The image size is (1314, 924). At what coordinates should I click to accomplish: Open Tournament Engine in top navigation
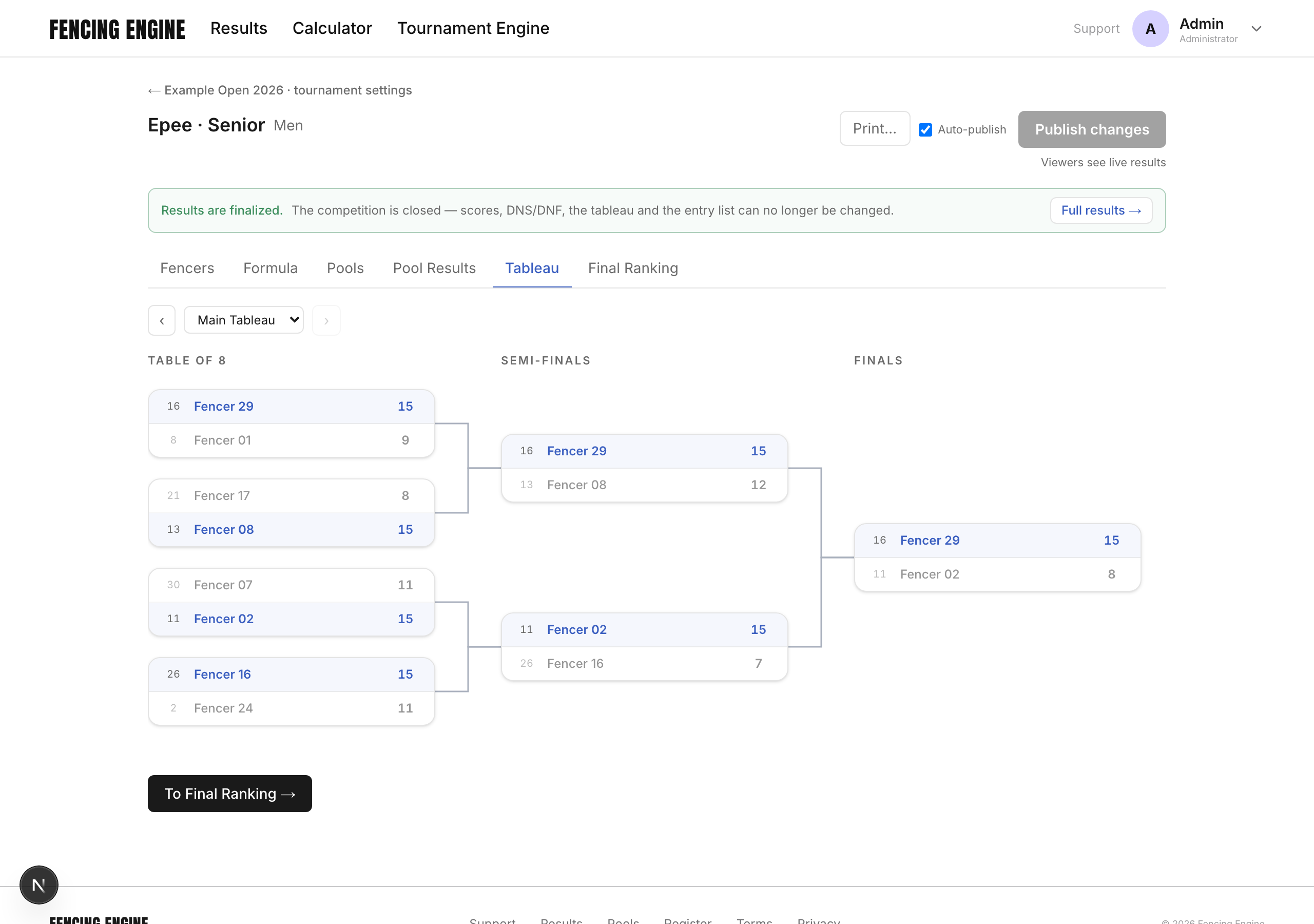pos(473,28)
